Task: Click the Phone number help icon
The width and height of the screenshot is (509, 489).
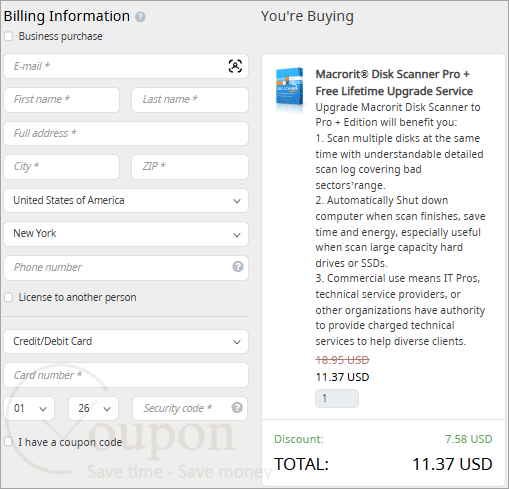Action: pos(238,267)
